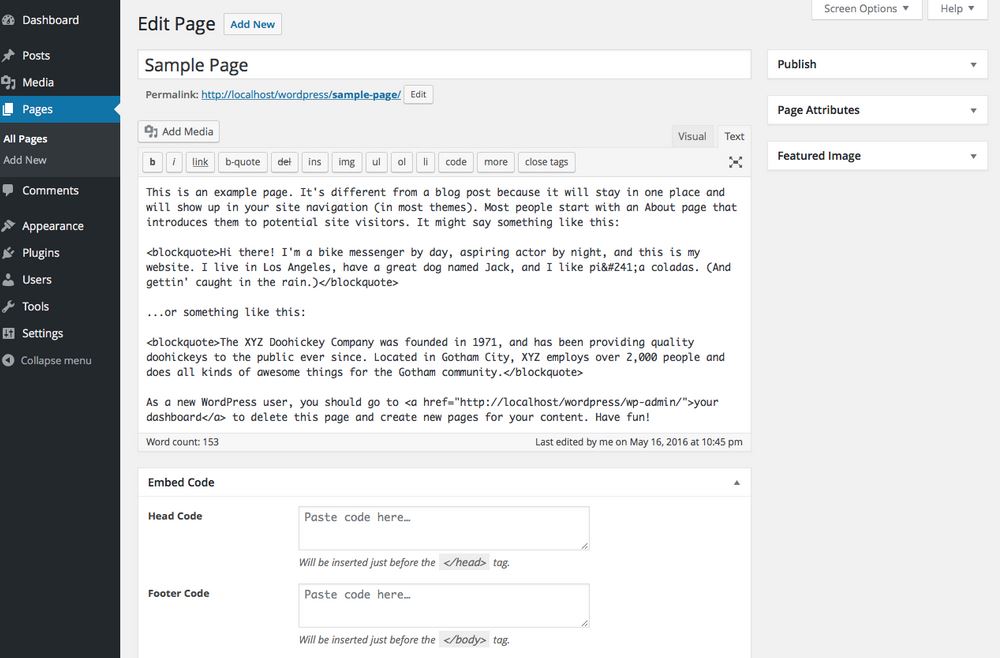Viewport: 1000px width, 658px height.
Task: Click the img quicktag button
Action: (x=346, y=162)
